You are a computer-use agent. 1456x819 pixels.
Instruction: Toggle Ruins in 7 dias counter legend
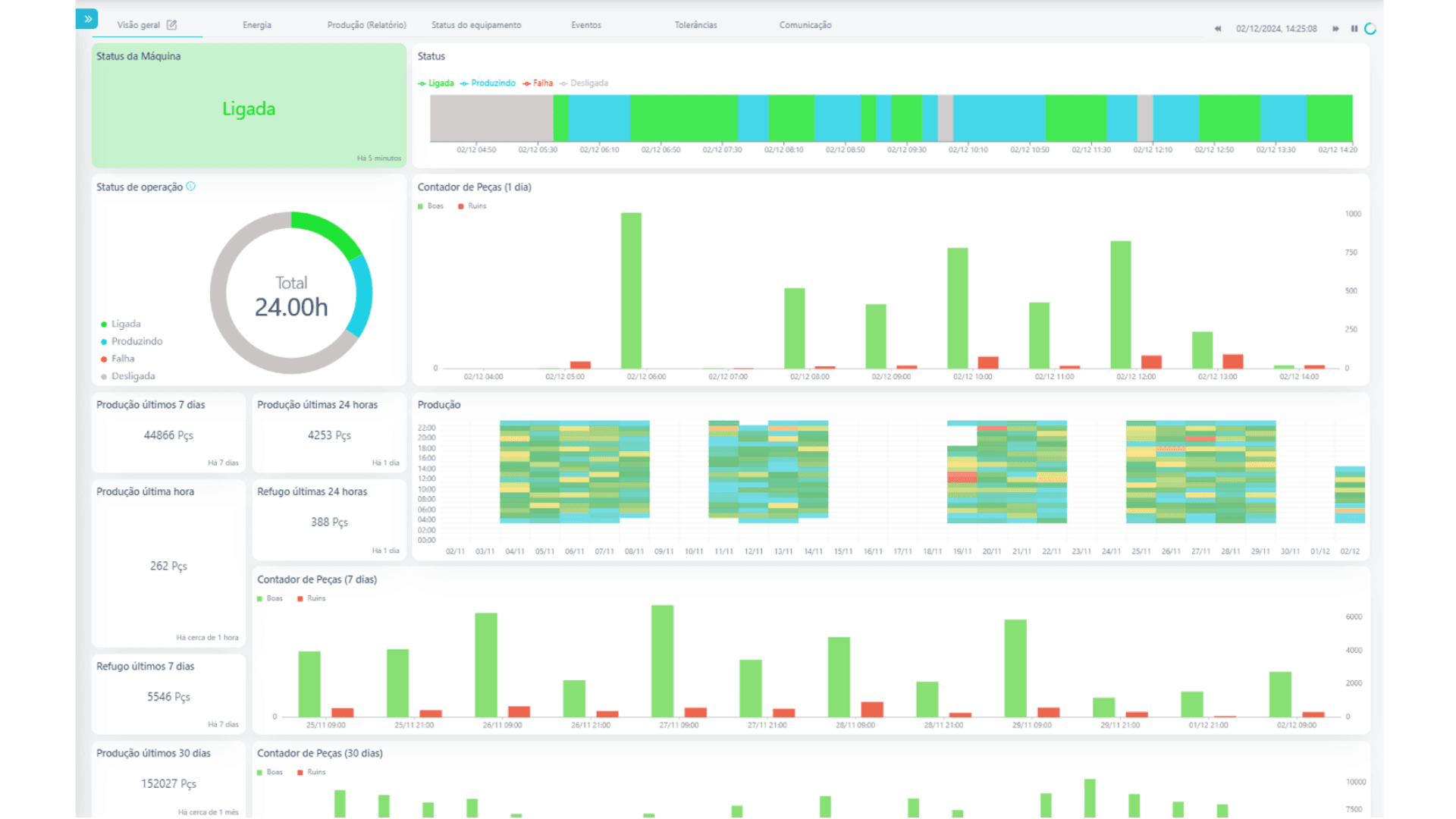312,599
